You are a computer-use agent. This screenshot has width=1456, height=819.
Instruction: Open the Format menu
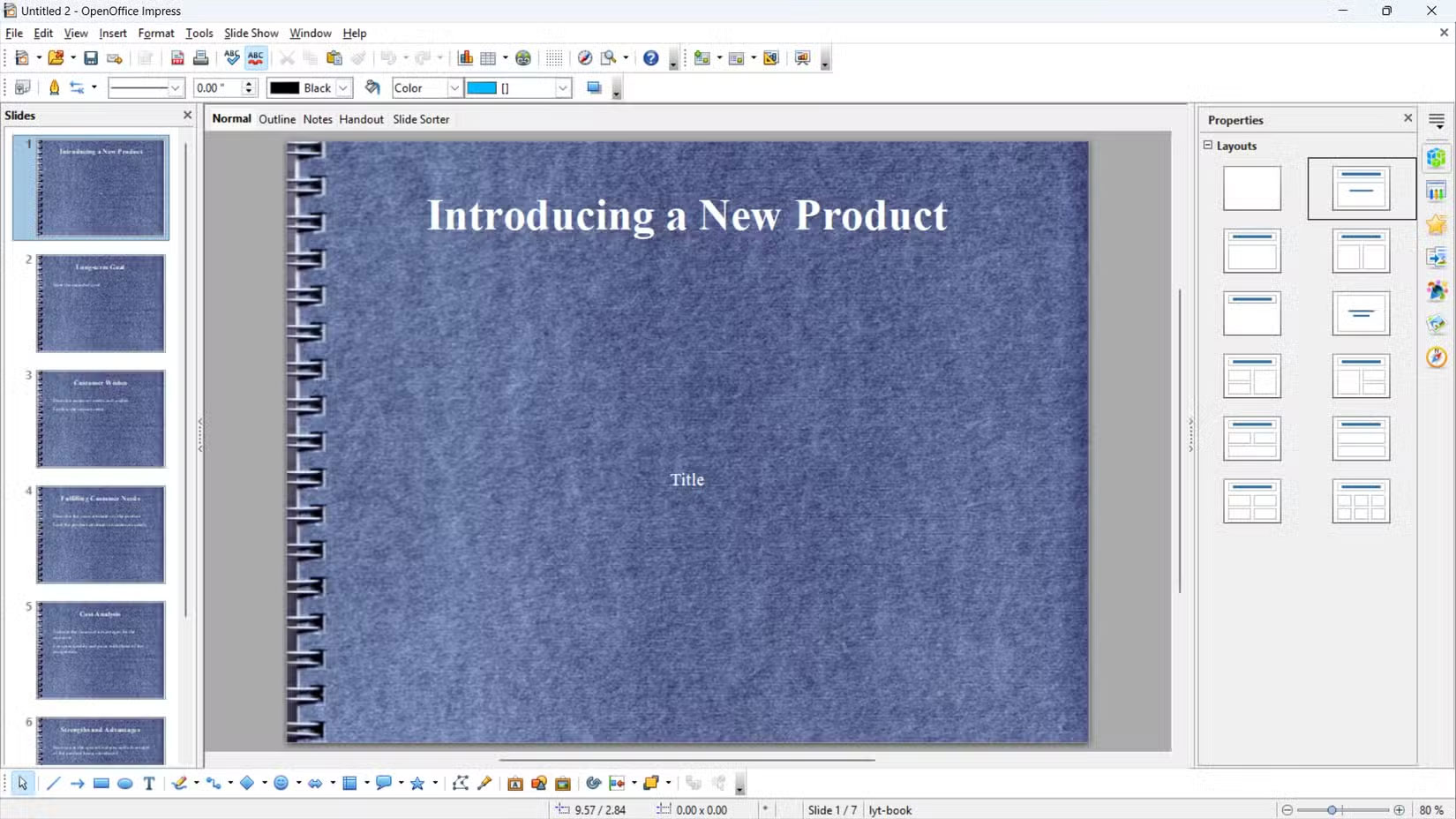(156, 33)
